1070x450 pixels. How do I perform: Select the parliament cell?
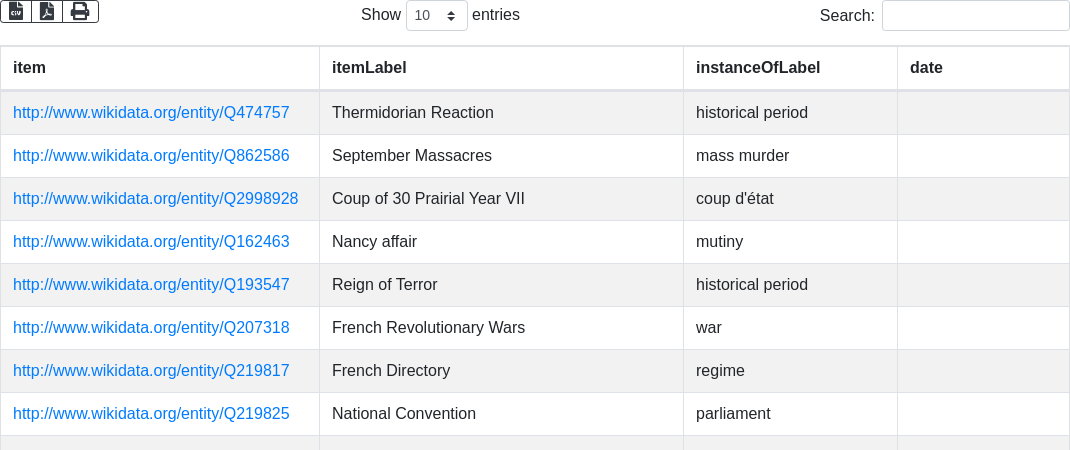tap(790, 414)
